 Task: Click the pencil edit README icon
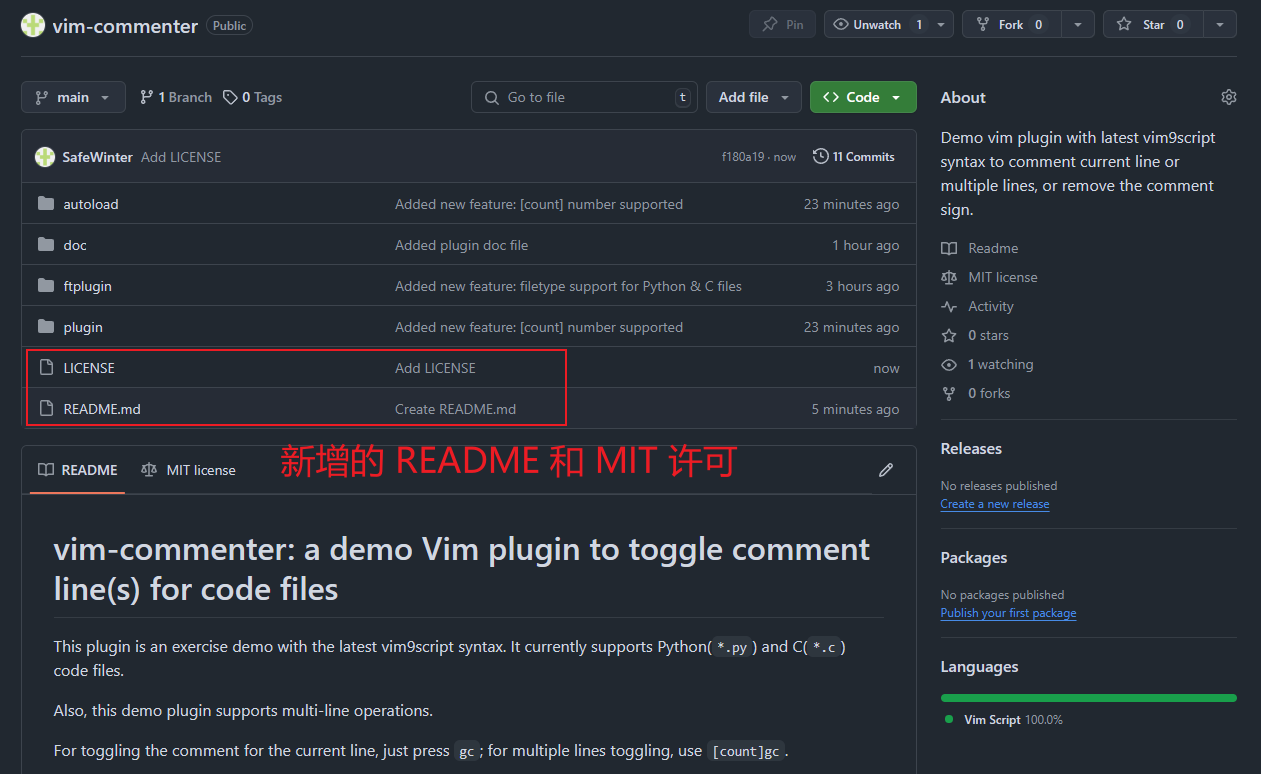click(x=885, y=470)
